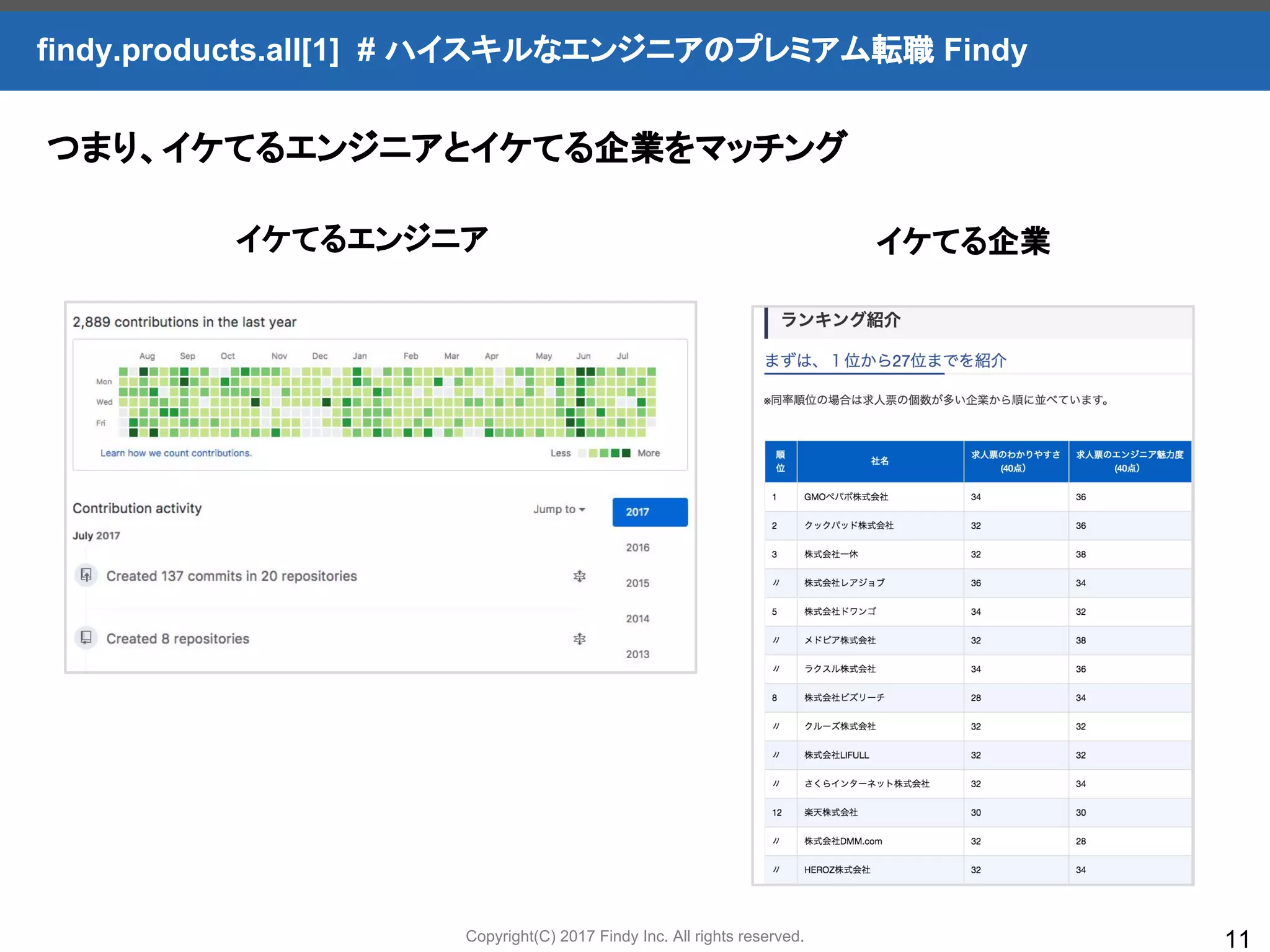This screenshot has height=952, width=1270.
Task: Select the 2017 year button
Action: pyautogui.click(x=650, y=512)
